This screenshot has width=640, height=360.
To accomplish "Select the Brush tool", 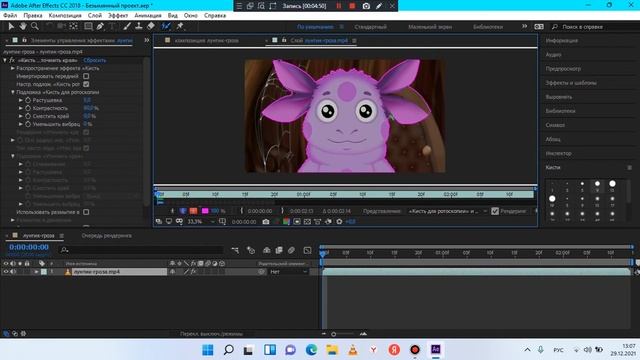I will [127, 26].
